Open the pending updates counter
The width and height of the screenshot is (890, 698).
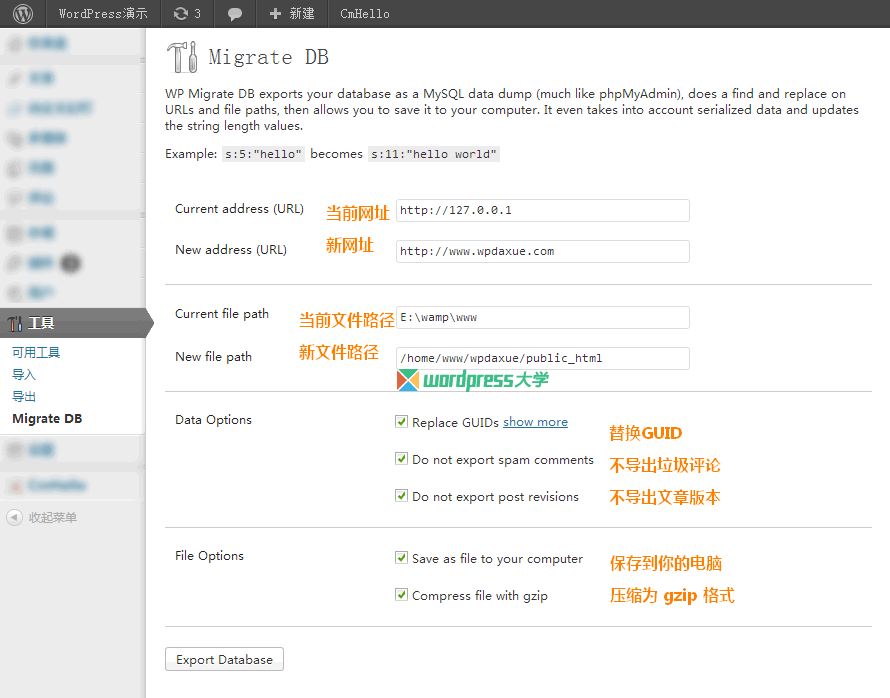tap(187, 14)
